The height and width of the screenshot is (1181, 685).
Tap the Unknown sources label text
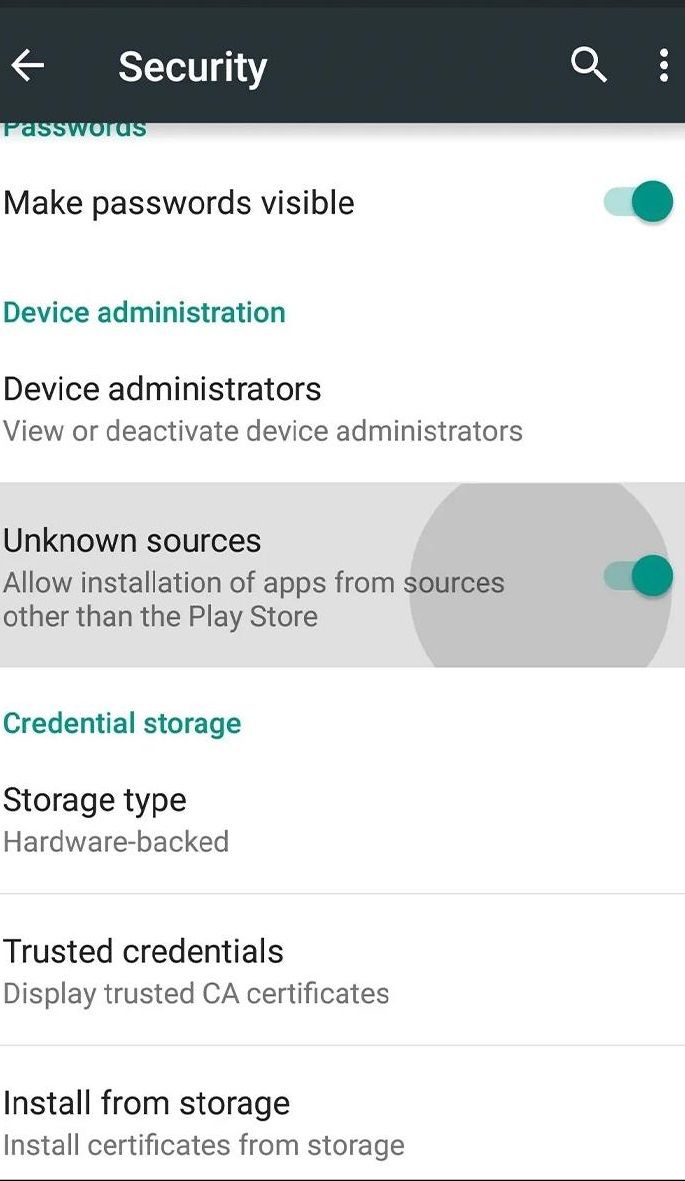click(132, 541)
